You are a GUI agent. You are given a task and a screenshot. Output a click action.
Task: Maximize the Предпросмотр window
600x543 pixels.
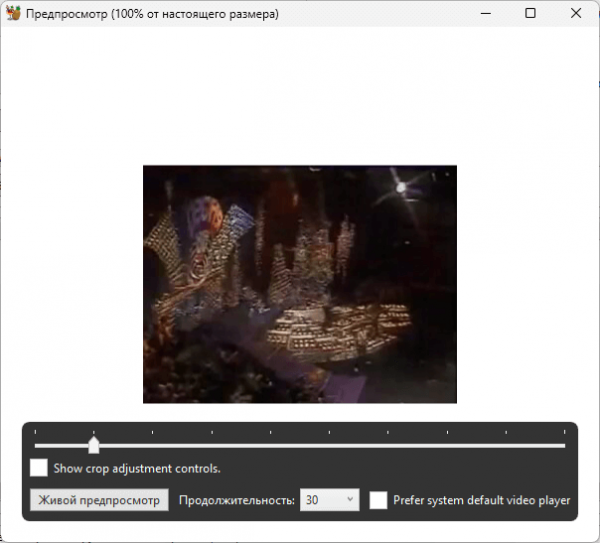point(530,13)
